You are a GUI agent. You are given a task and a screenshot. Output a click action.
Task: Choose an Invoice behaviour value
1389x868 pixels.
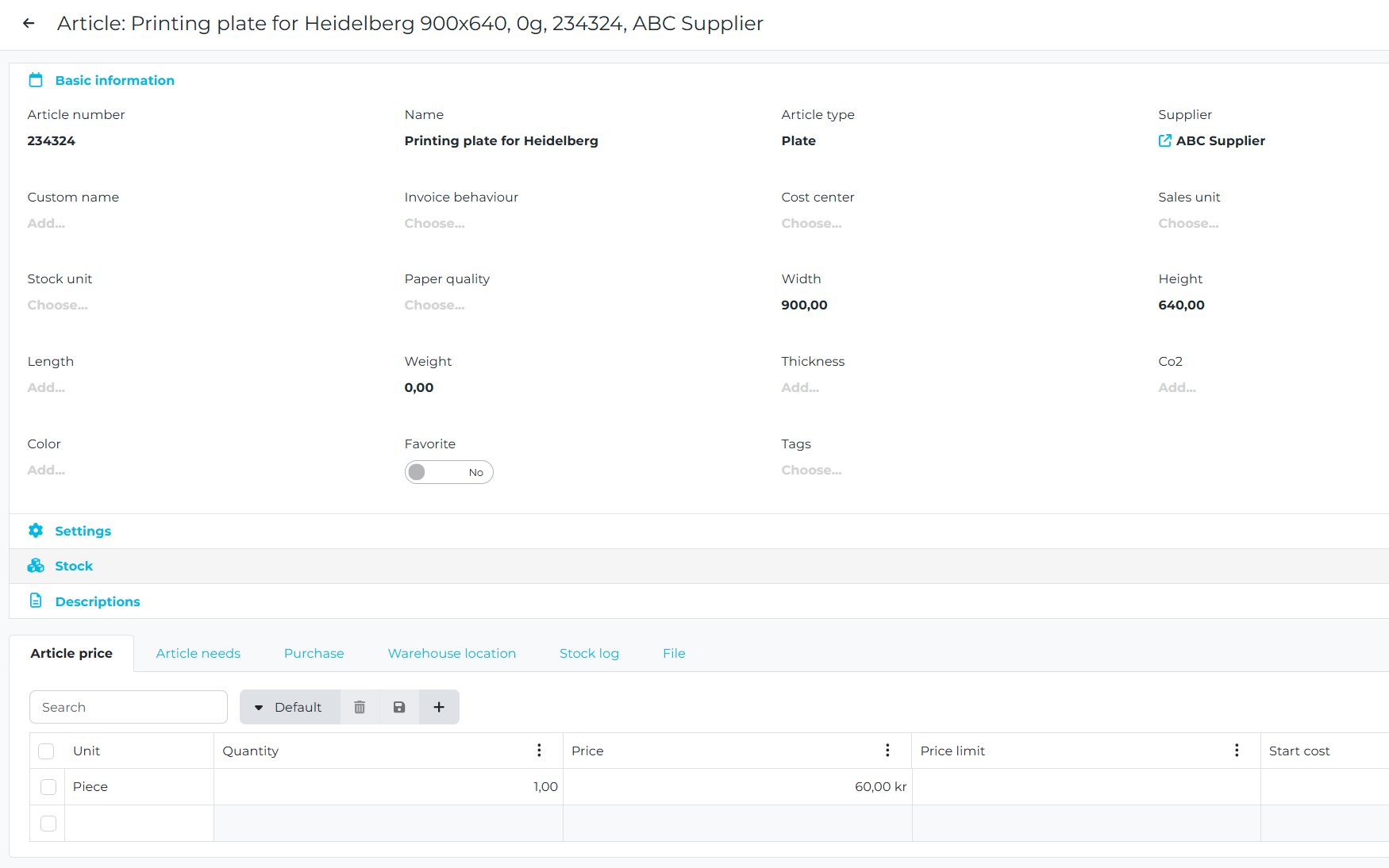(434, 224)
